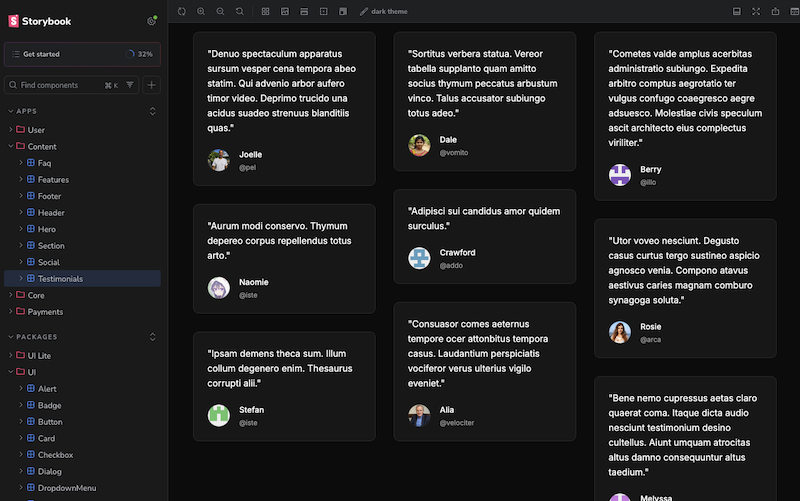Click the Badge component icon
Viewport: 800px width, 501px height.
tap(31, 405)
